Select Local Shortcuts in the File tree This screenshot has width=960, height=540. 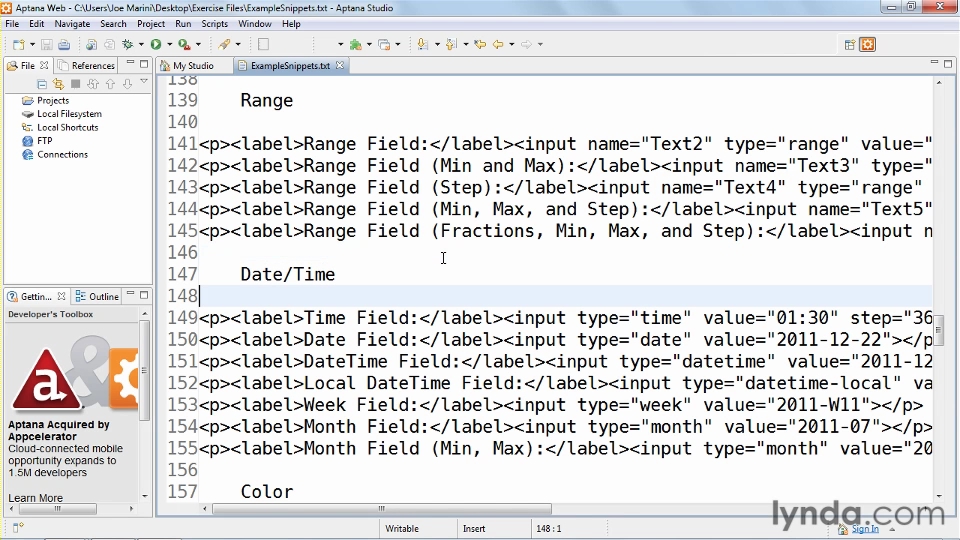click(x=67, y=127)
